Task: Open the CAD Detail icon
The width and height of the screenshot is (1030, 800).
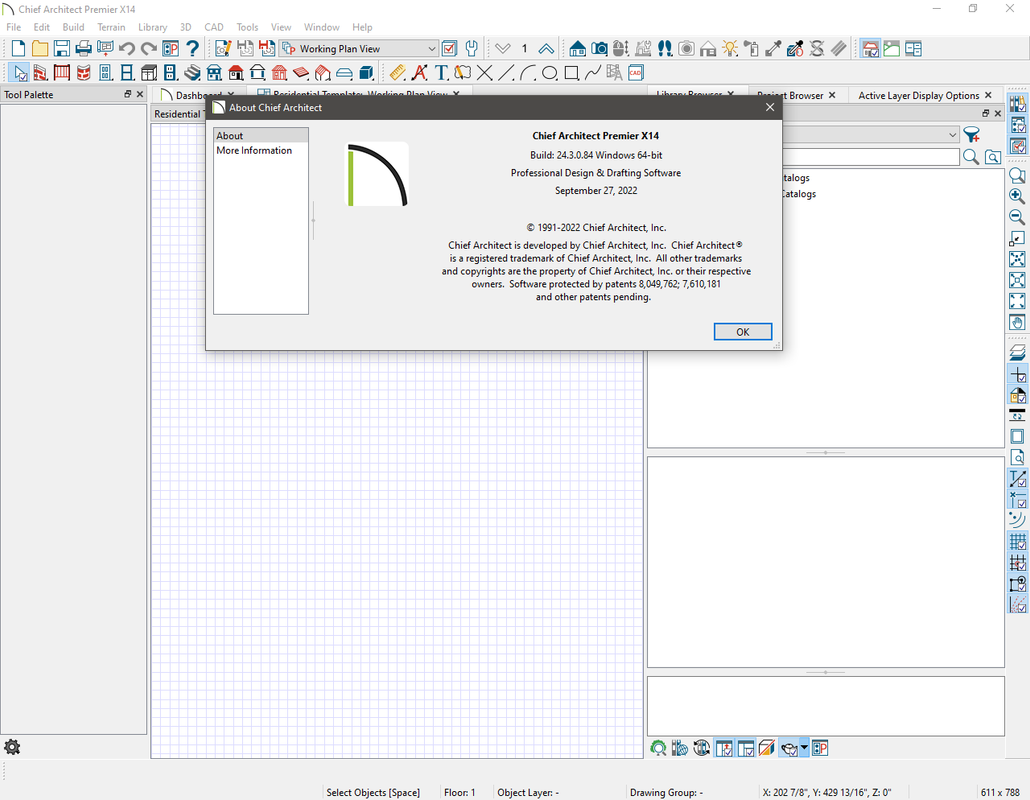Action: (x=636, y=73)
